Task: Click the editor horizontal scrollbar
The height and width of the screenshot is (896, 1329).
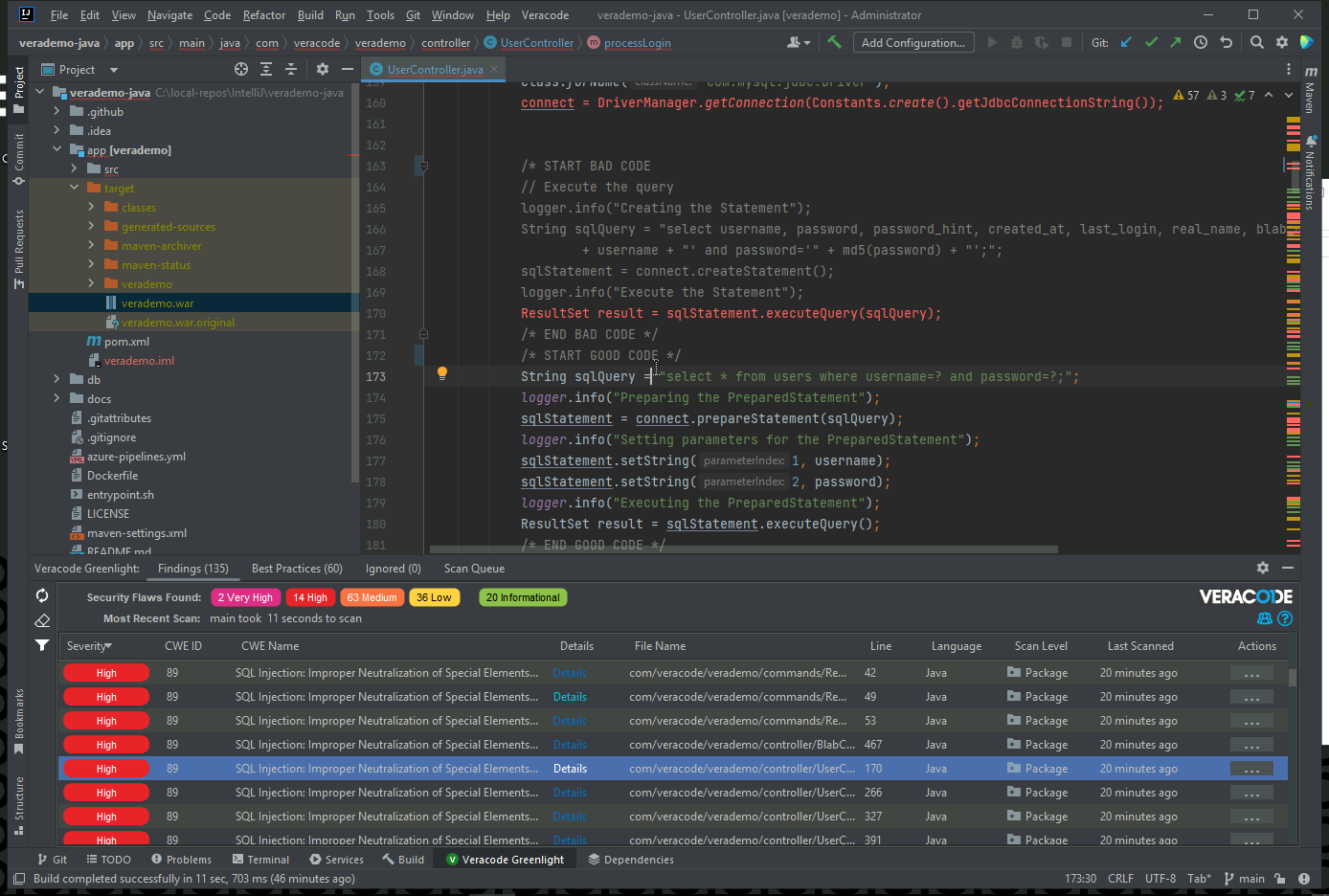Action: pos(744,549)
